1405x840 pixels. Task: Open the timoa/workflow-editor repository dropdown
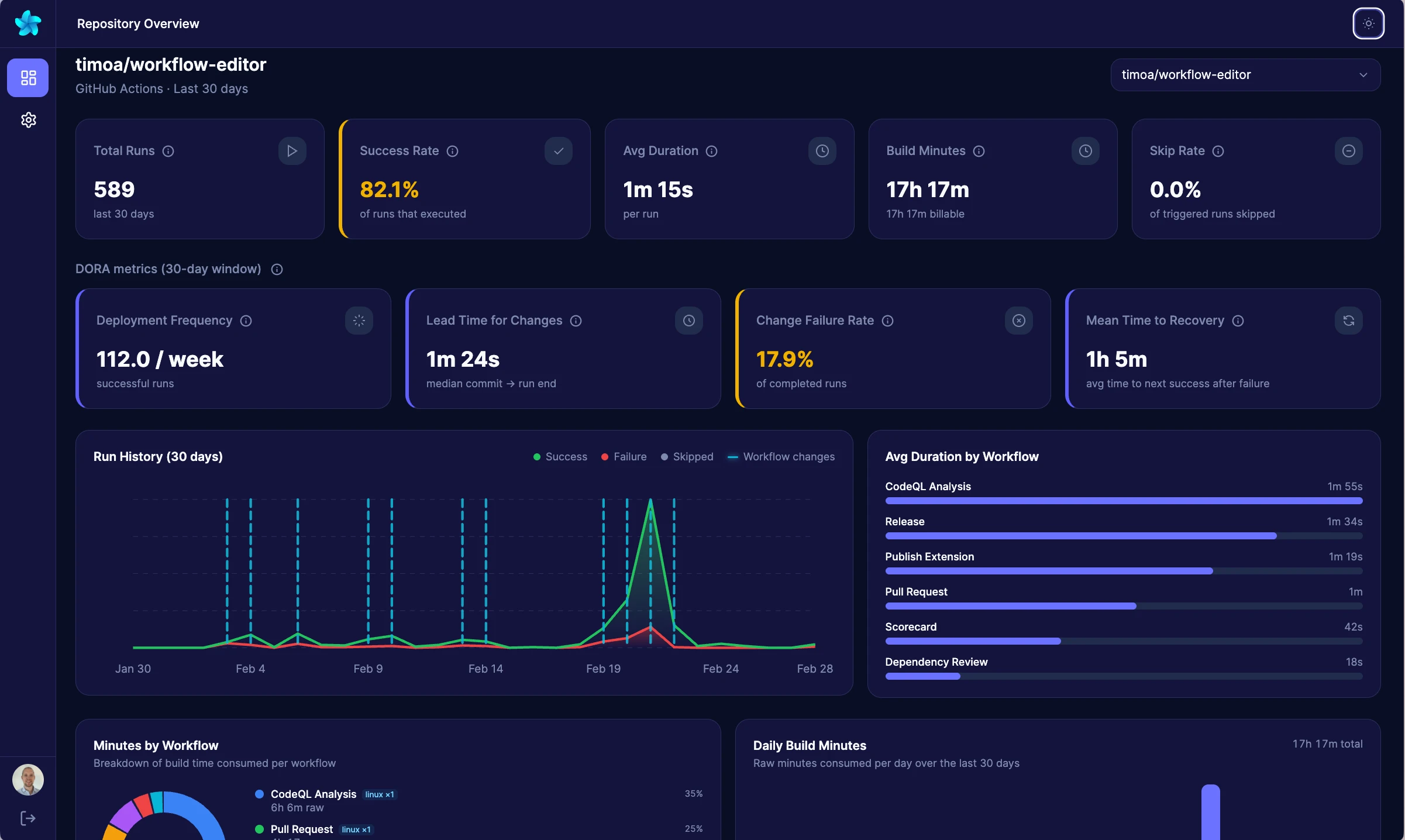click(x=1245, y=74)
